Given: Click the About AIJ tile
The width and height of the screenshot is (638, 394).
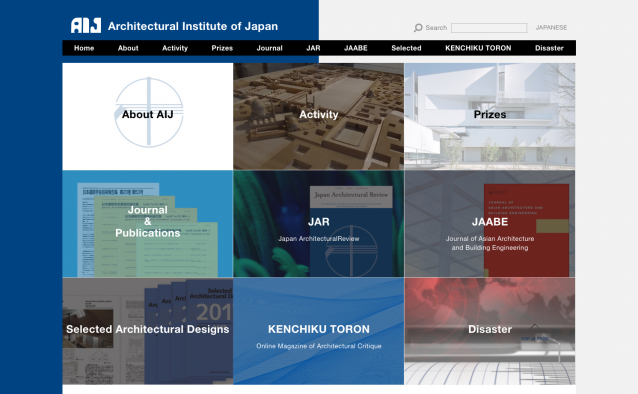Looking at the screenshot, I should (x=148, y=116).
